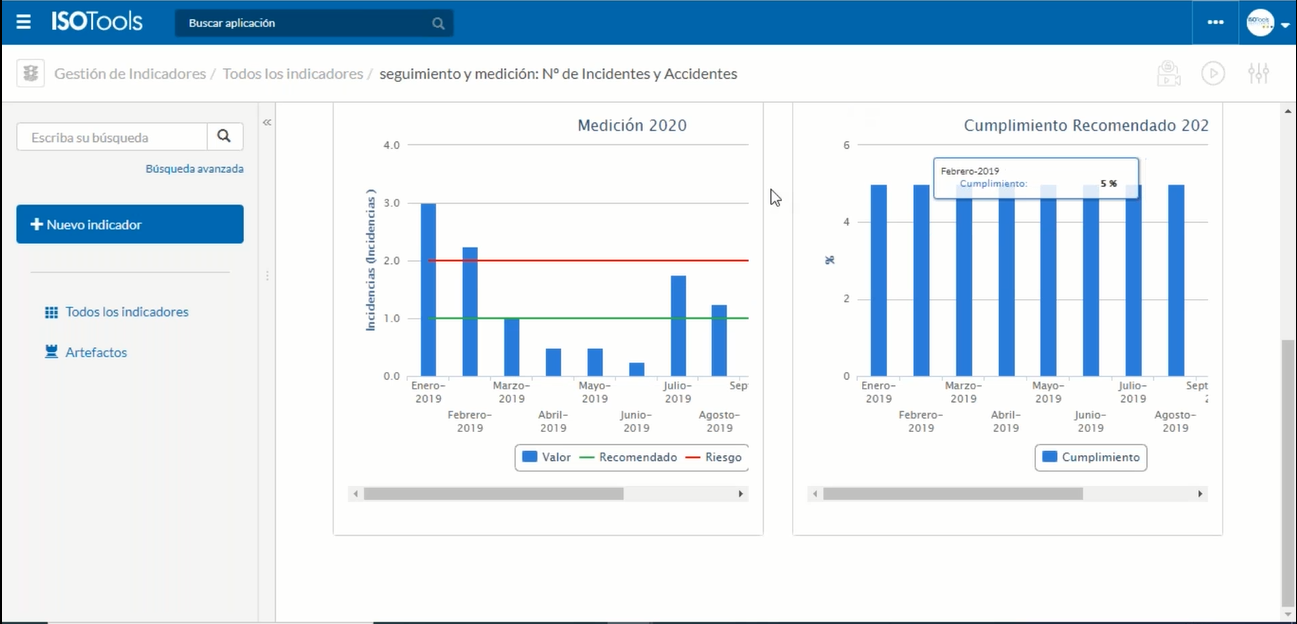Expand the user profile dropdown
The image size is (1297, 624).
[1267, 23]
